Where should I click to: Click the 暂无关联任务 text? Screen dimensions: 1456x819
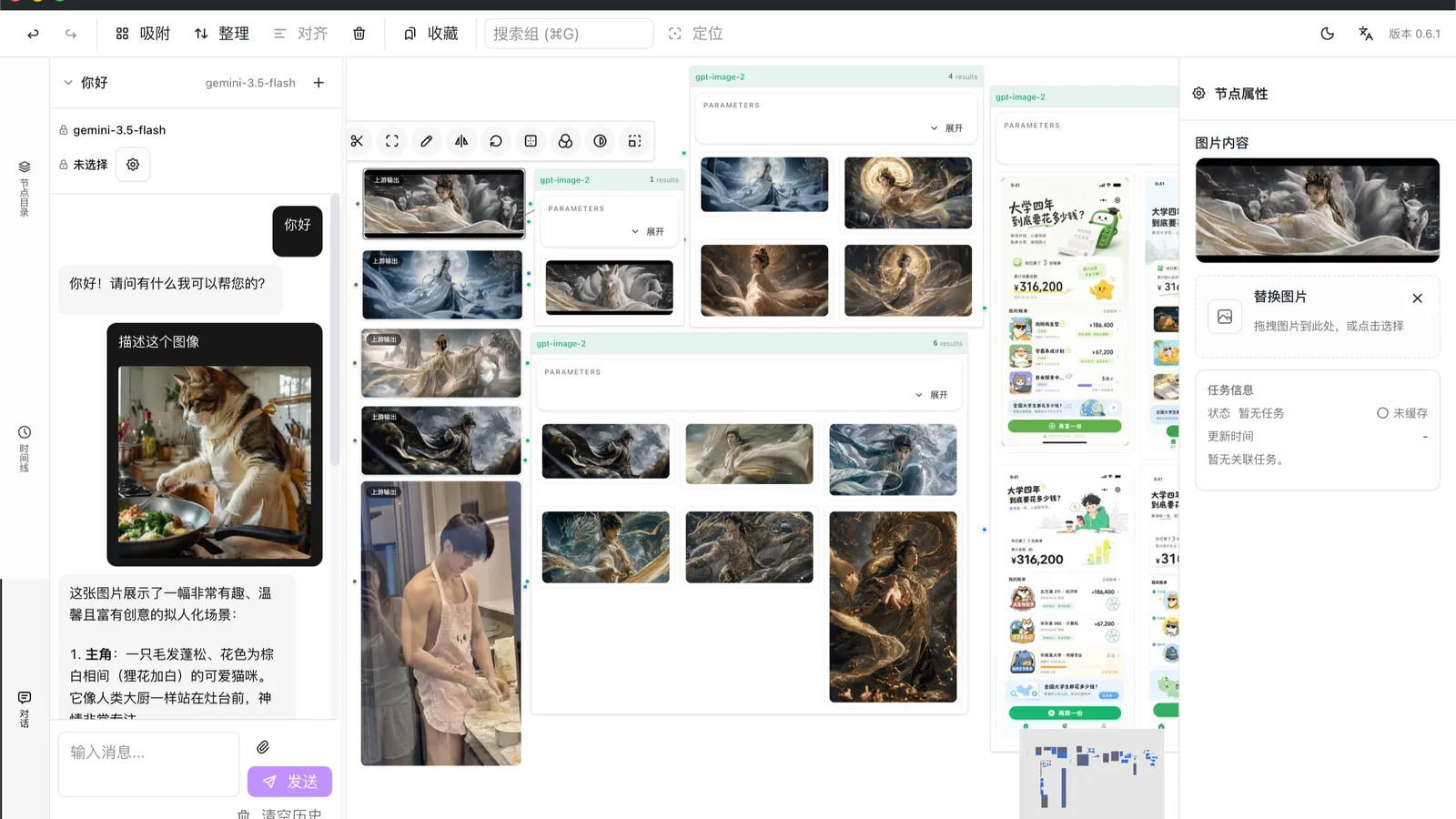coord(1246,460)
